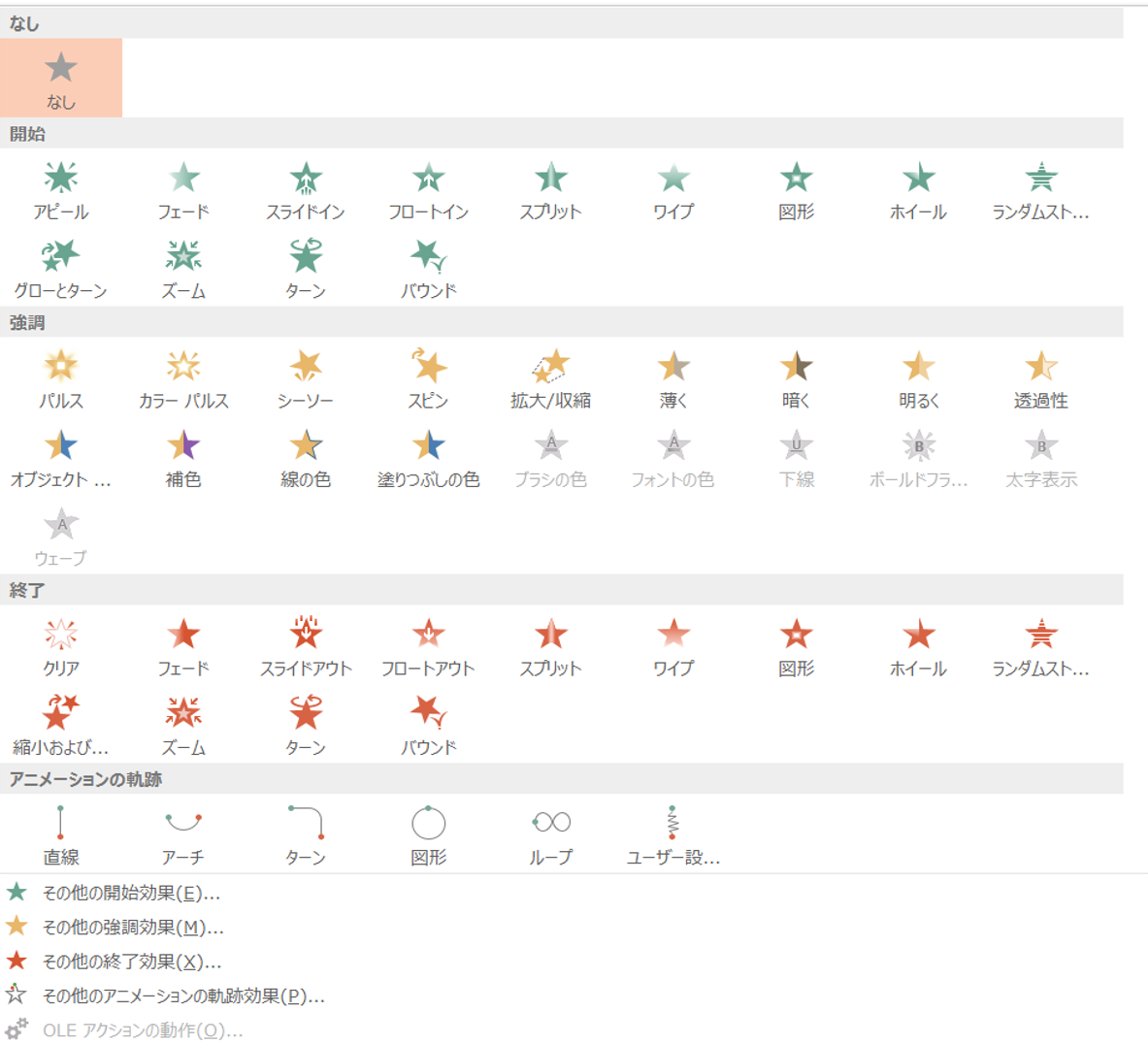Image resolution: width=1148 pixels, height=1044 pixels.
Task: Choose the 図形 circle motion path
Action: pos(428,836)
